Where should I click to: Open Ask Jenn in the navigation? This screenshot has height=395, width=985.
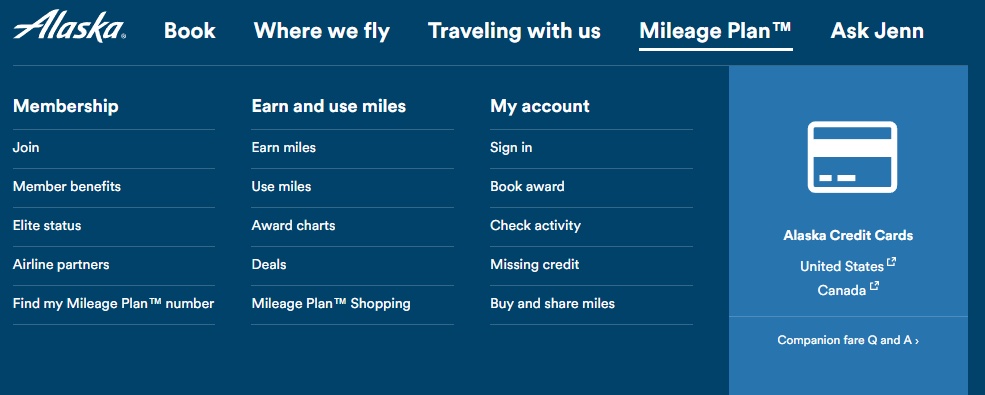click(877, 31)
